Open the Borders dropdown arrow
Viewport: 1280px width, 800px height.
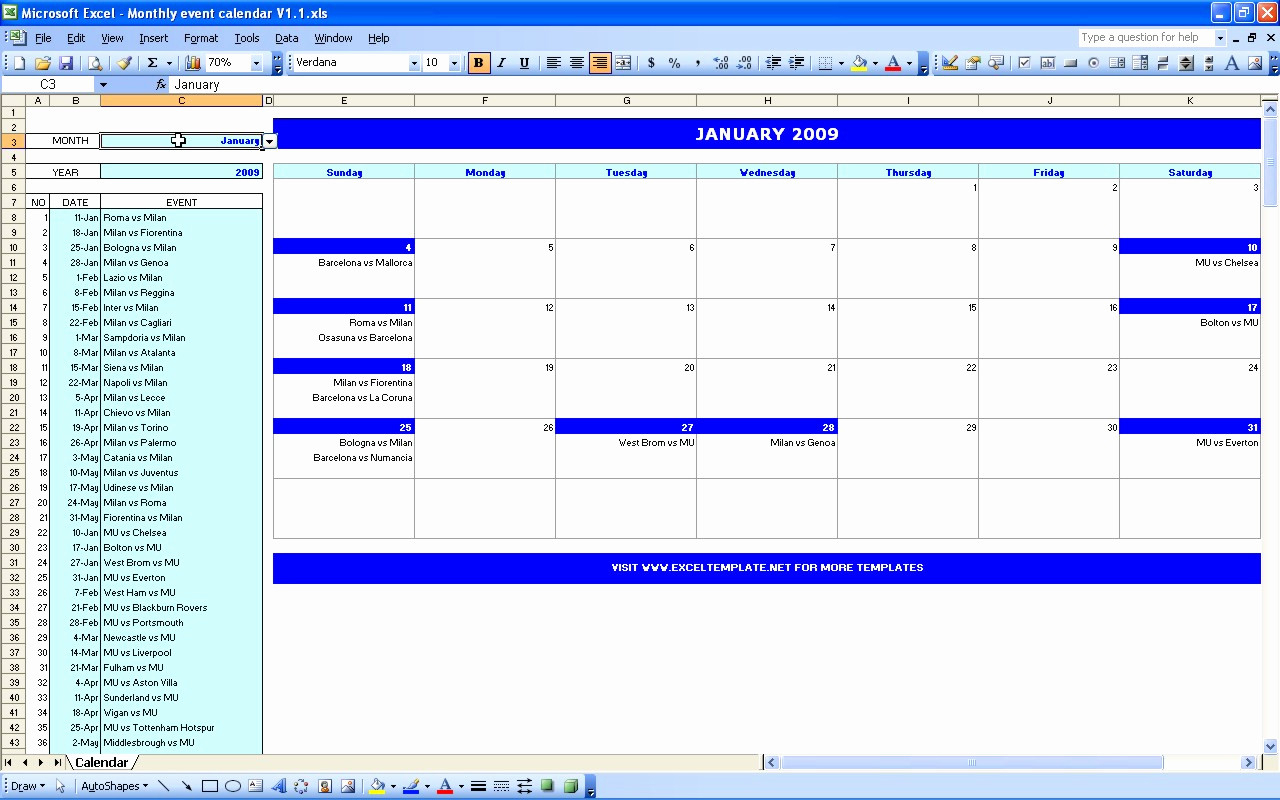[x=842, y=63]
